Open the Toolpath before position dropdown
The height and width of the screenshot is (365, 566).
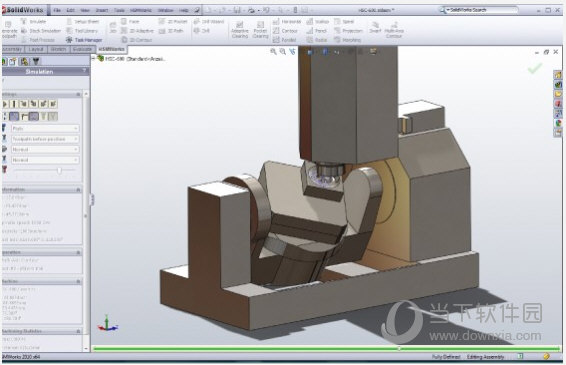[45, 139]
